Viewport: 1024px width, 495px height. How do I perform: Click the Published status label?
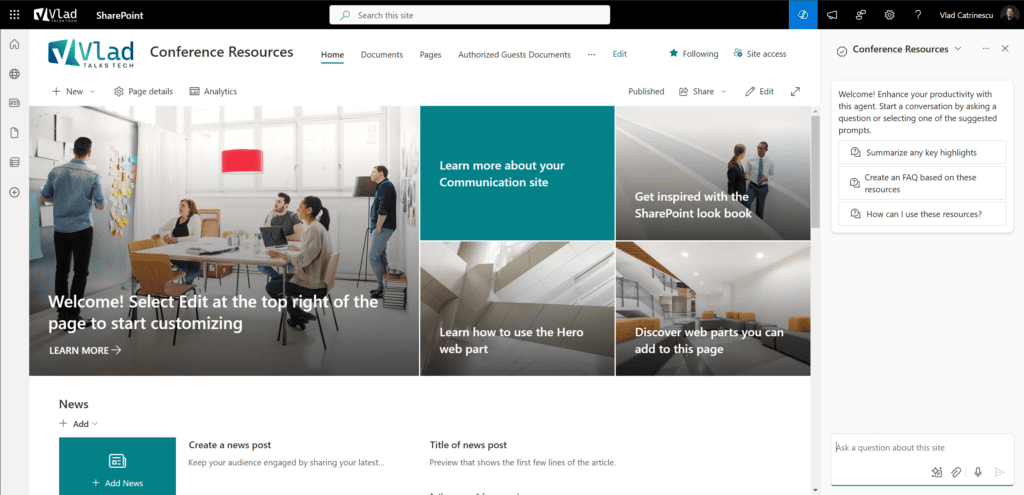(x=646, y=91)
